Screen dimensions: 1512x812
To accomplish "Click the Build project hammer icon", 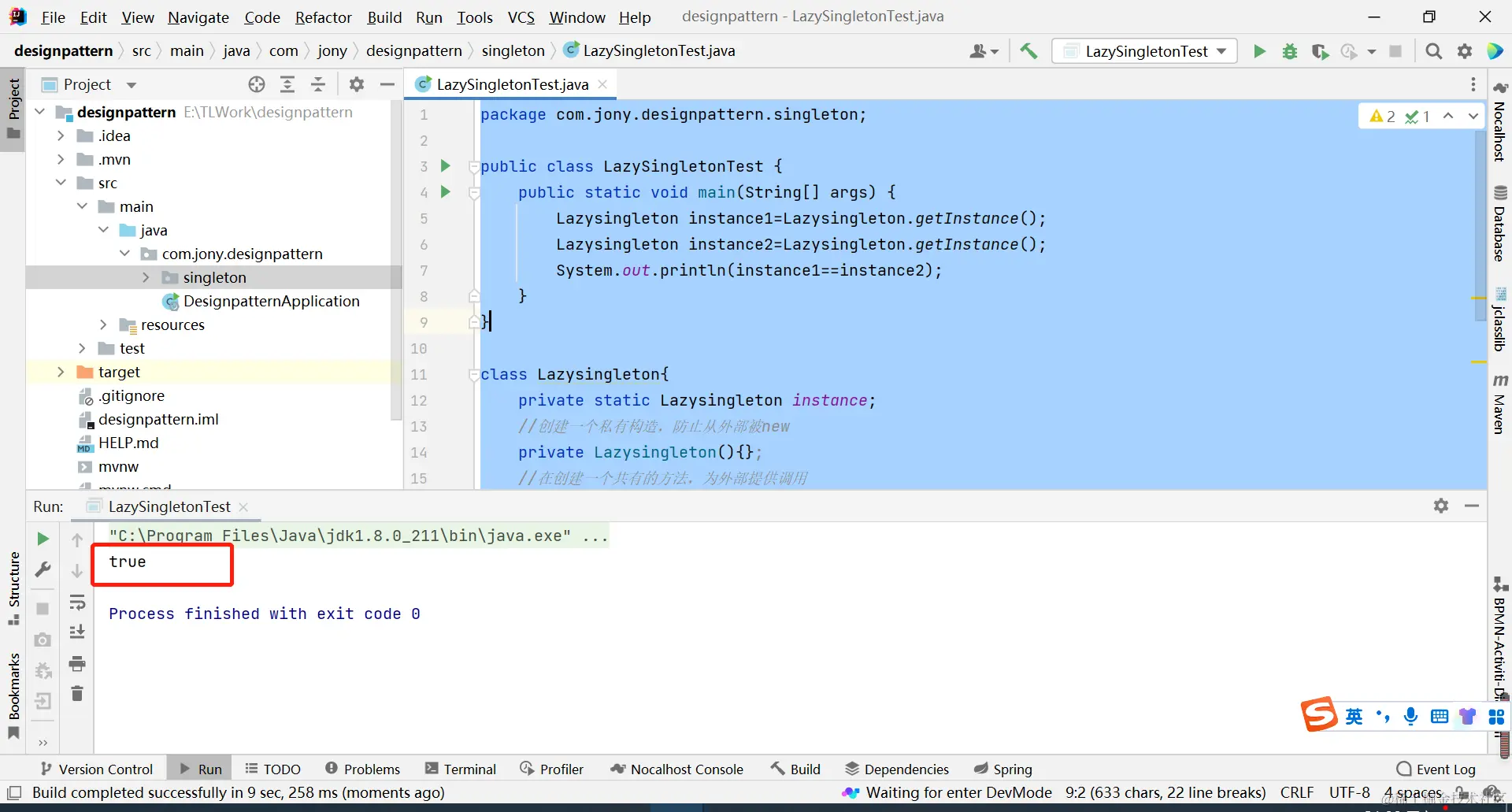I will [x=1028, y=51].
